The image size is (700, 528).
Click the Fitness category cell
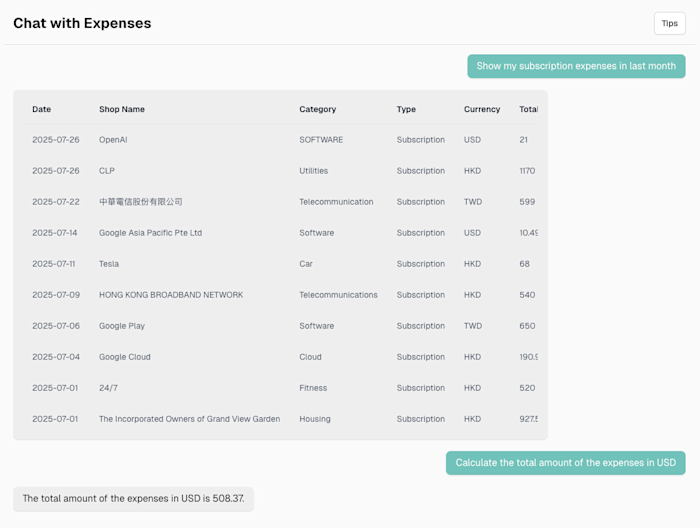tap(313, 388)
